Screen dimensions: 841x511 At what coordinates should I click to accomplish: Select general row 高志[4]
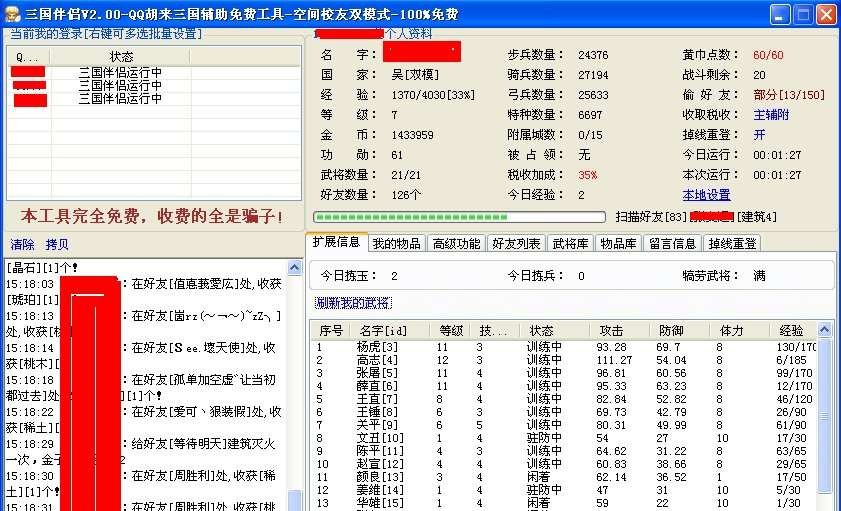coord(563,360)
